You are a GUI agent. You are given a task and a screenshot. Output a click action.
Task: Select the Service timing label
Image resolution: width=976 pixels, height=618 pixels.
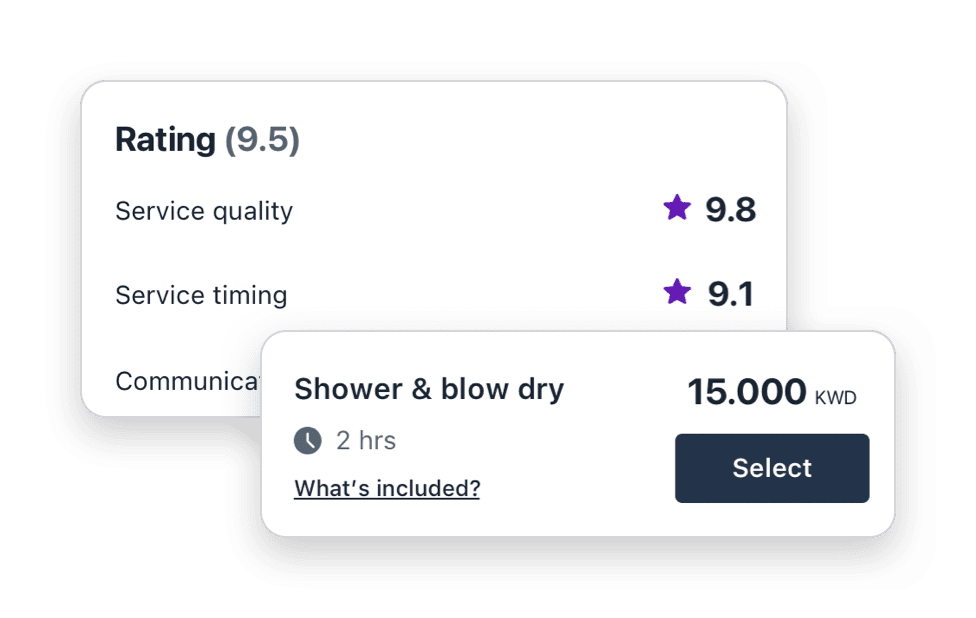pyautogui.click(x=201, y=295)
